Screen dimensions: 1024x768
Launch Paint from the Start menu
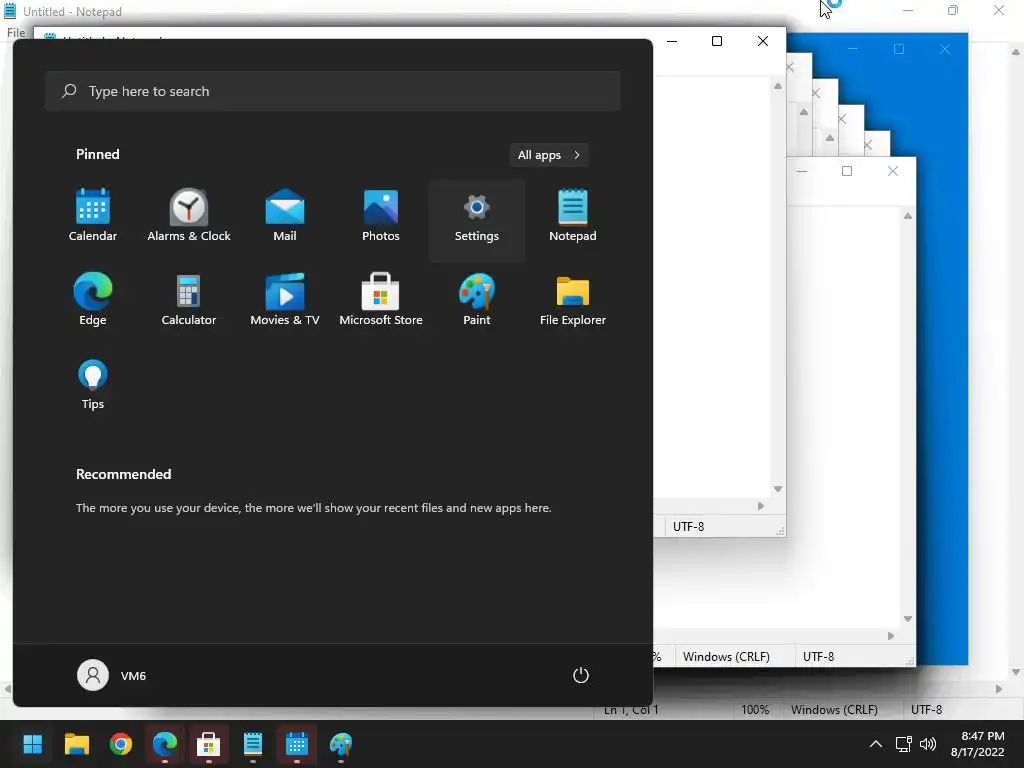(x=477, y=299)
